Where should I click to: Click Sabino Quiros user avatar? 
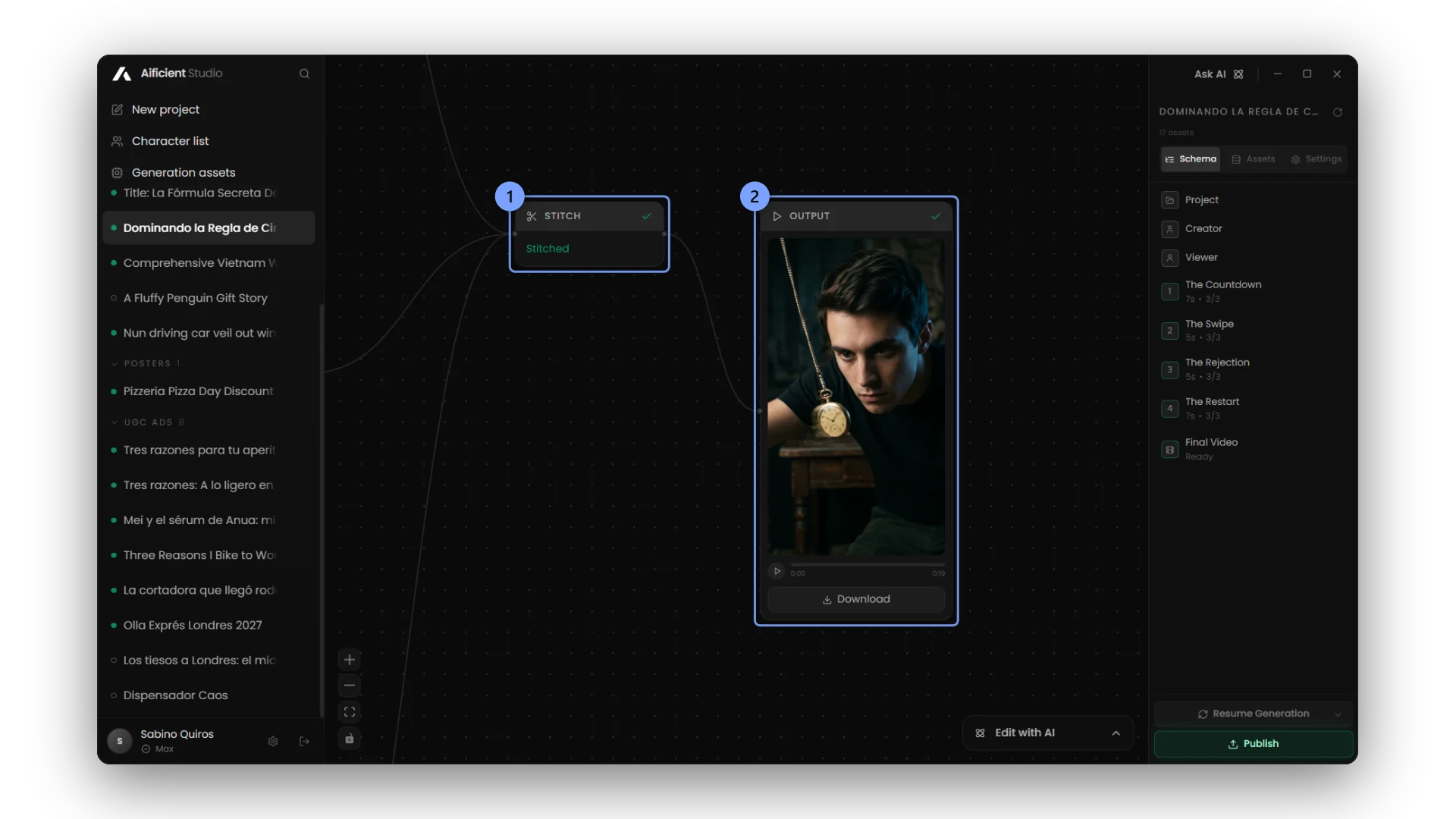(119, 741)
